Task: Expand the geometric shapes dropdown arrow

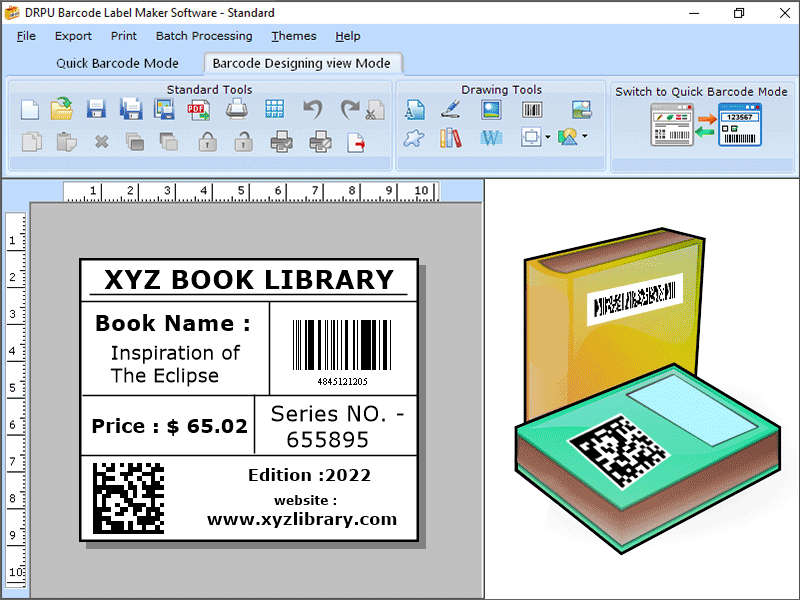Action: pyautogui.click(x=585, y=136)
